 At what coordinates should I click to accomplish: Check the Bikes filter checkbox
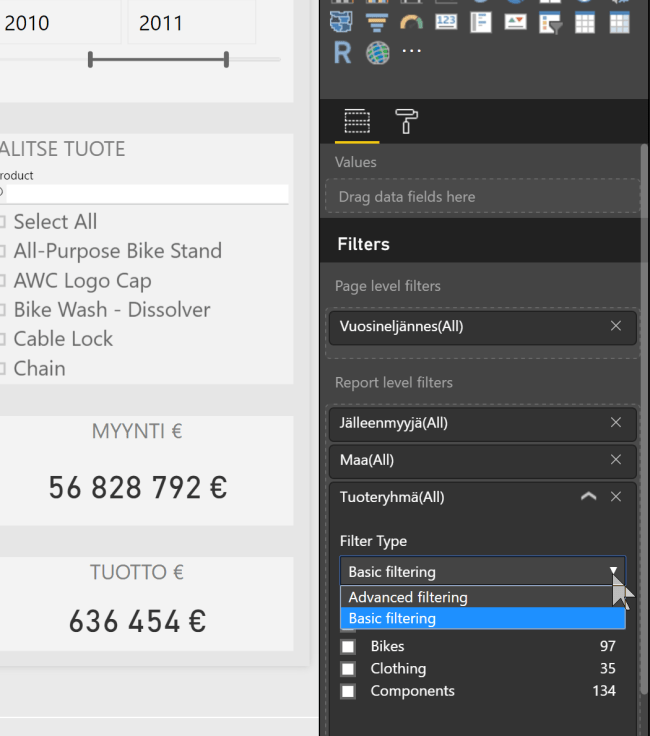(348, 647)
